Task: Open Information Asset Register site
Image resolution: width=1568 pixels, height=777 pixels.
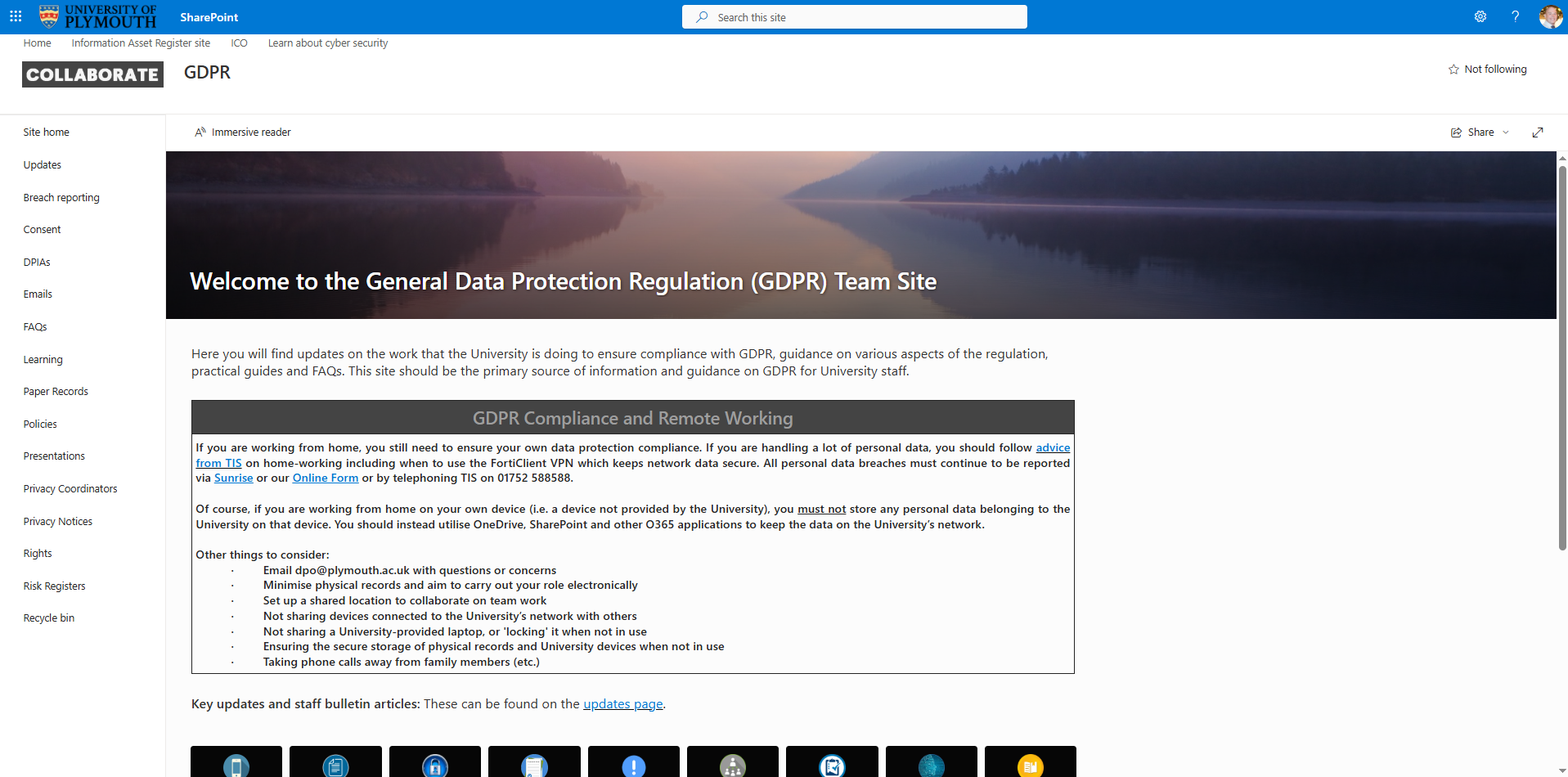Action: tap(141, 43)
